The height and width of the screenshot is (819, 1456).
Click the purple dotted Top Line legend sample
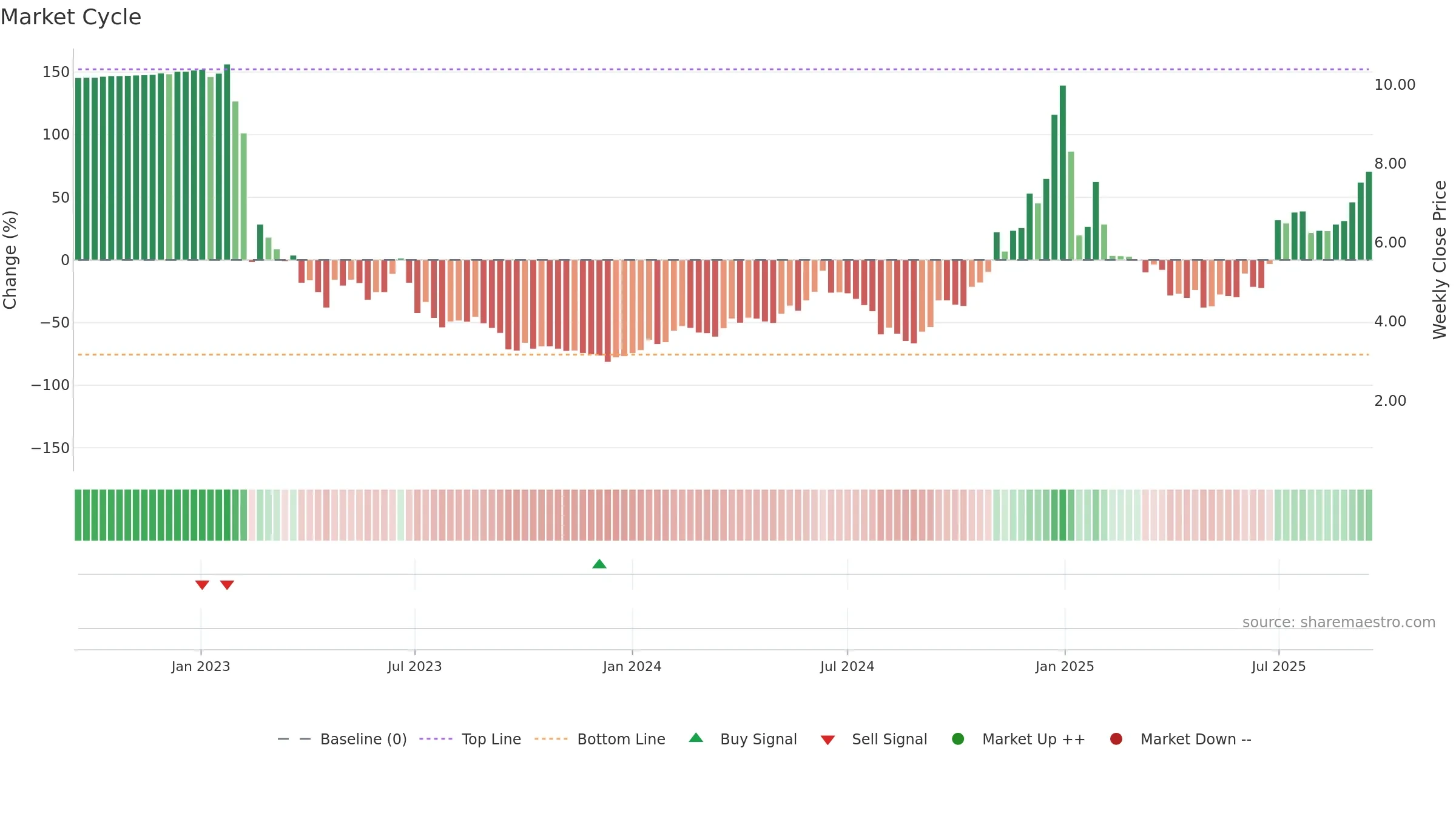point(436,739)
